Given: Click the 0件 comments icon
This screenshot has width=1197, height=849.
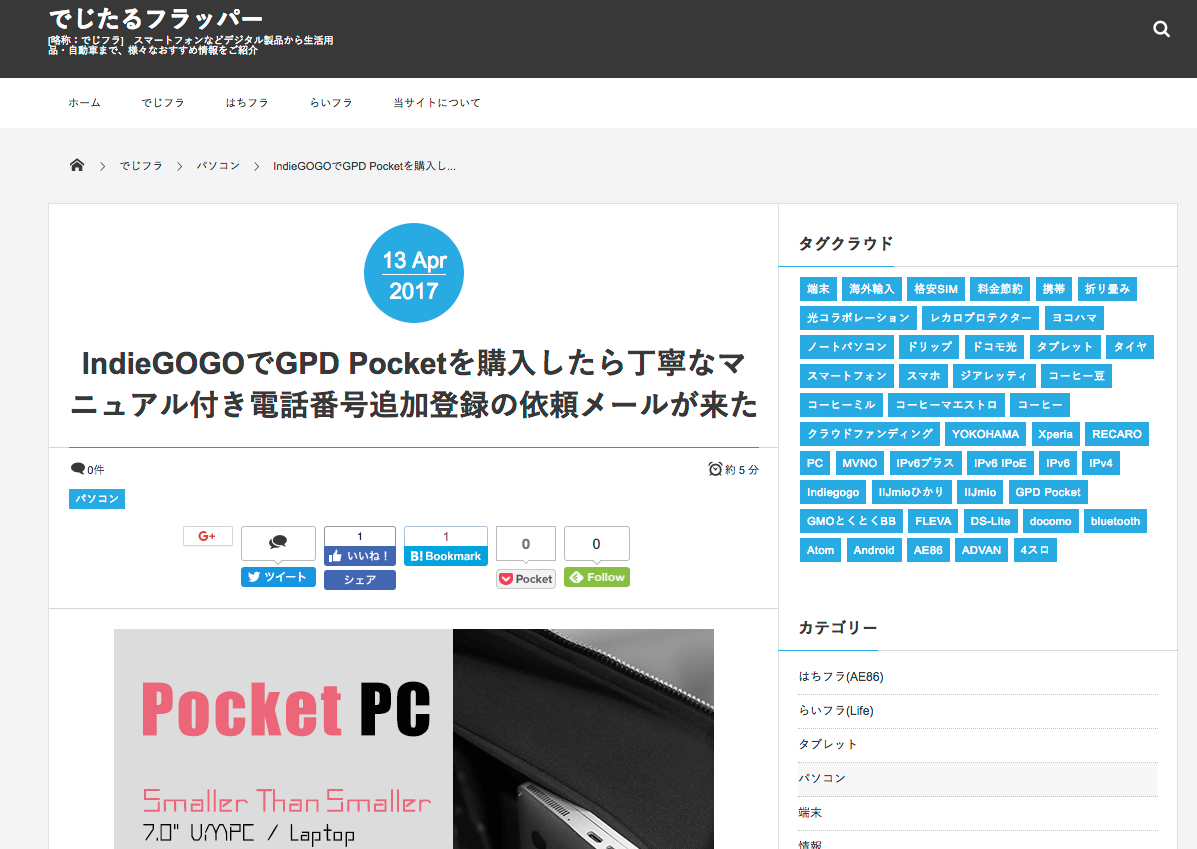Looking at the screenshot, I should point(78,469).
